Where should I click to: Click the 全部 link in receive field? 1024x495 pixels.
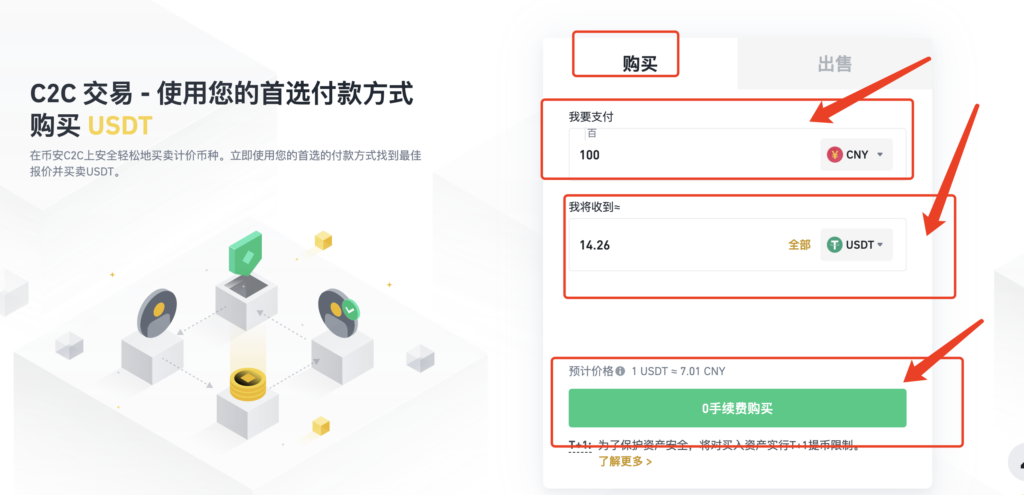click(x=799, y=245)
